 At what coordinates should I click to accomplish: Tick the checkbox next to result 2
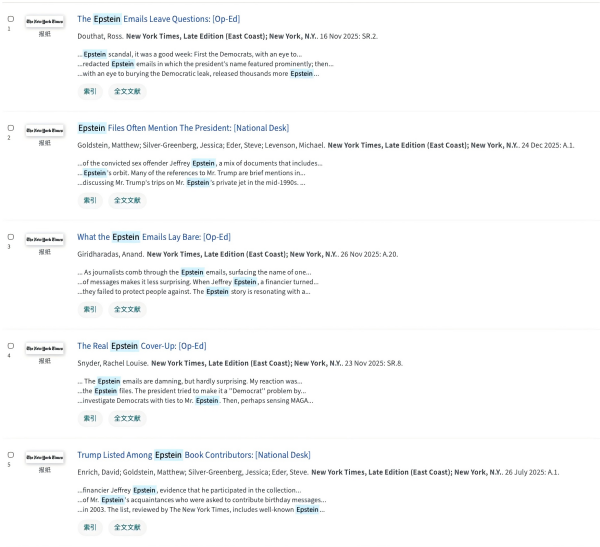10,128
